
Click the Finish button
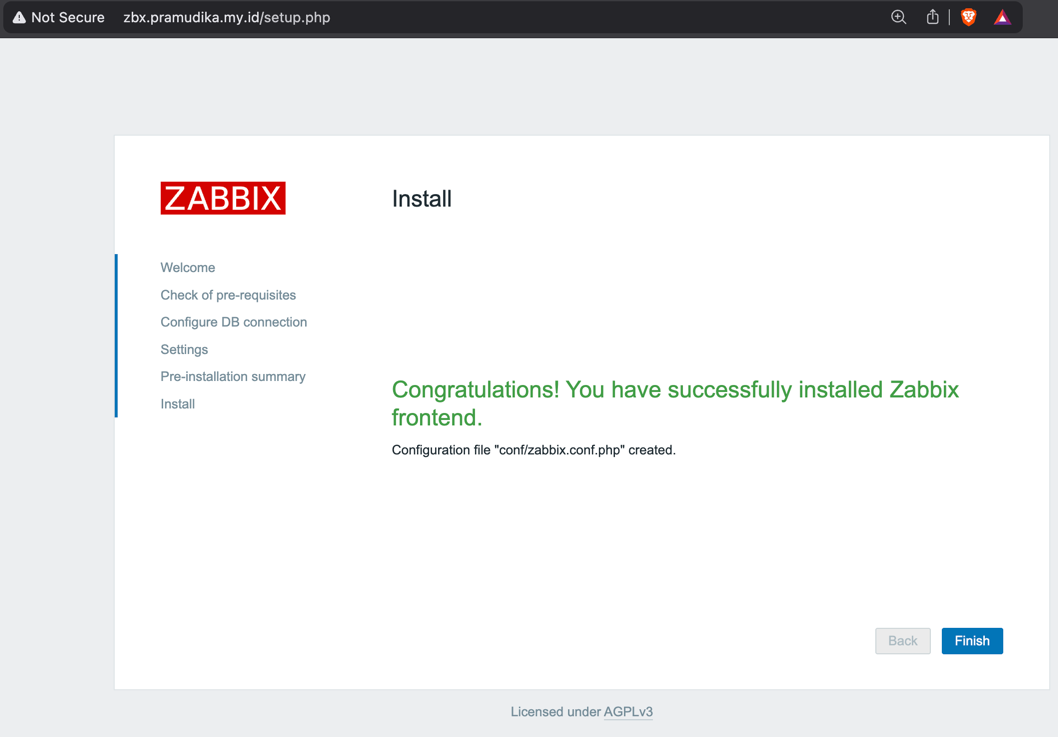coord(972,640)
